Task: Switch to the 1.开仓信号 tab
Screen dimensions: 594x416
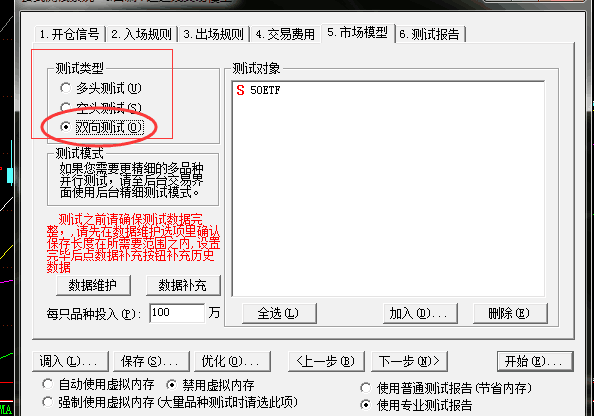Action: click(70, 34)
